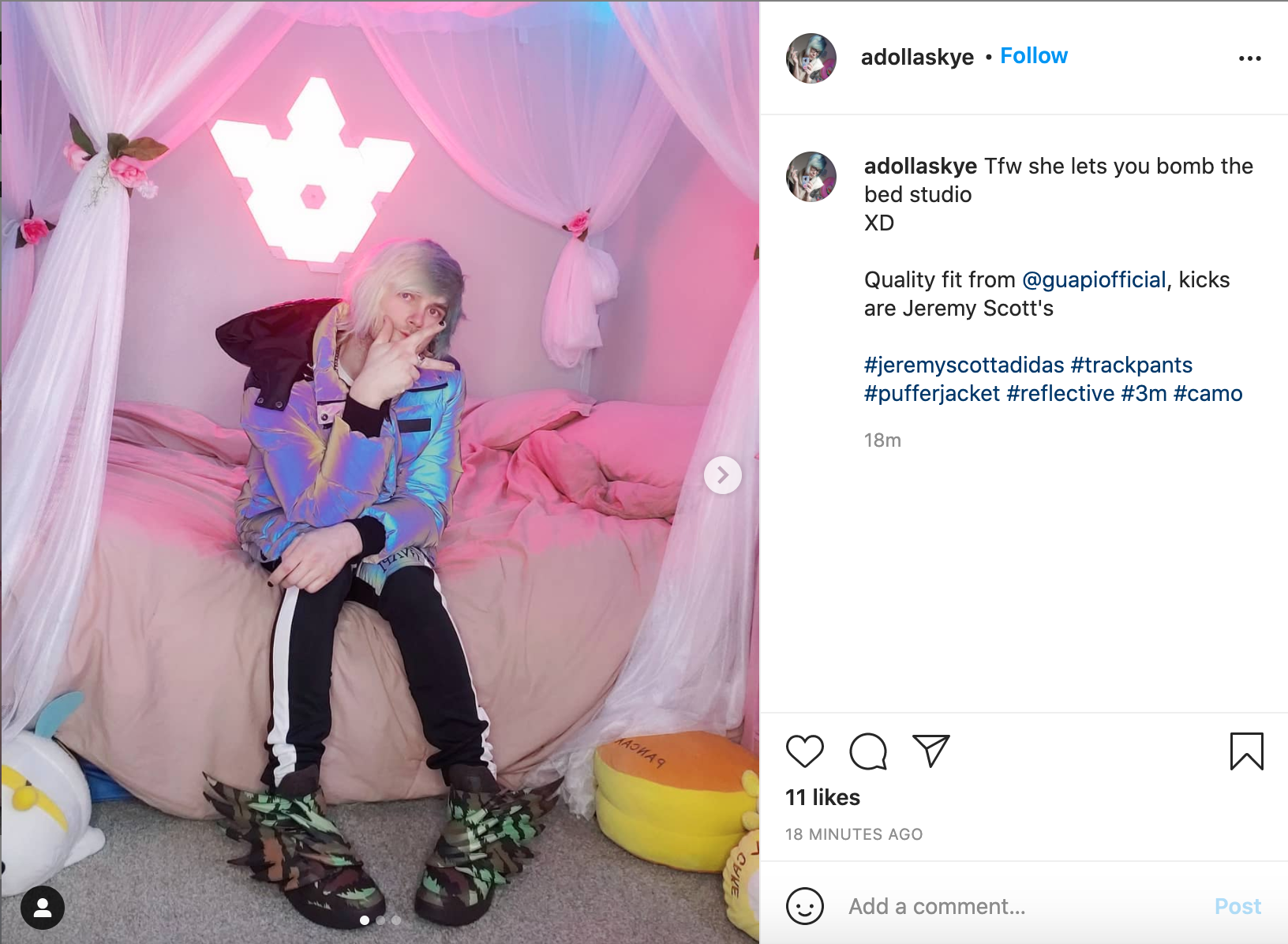Open the three-dot more options menu
The width and height of the screenshot is (1288, 944).
(x=1249, y=58)
